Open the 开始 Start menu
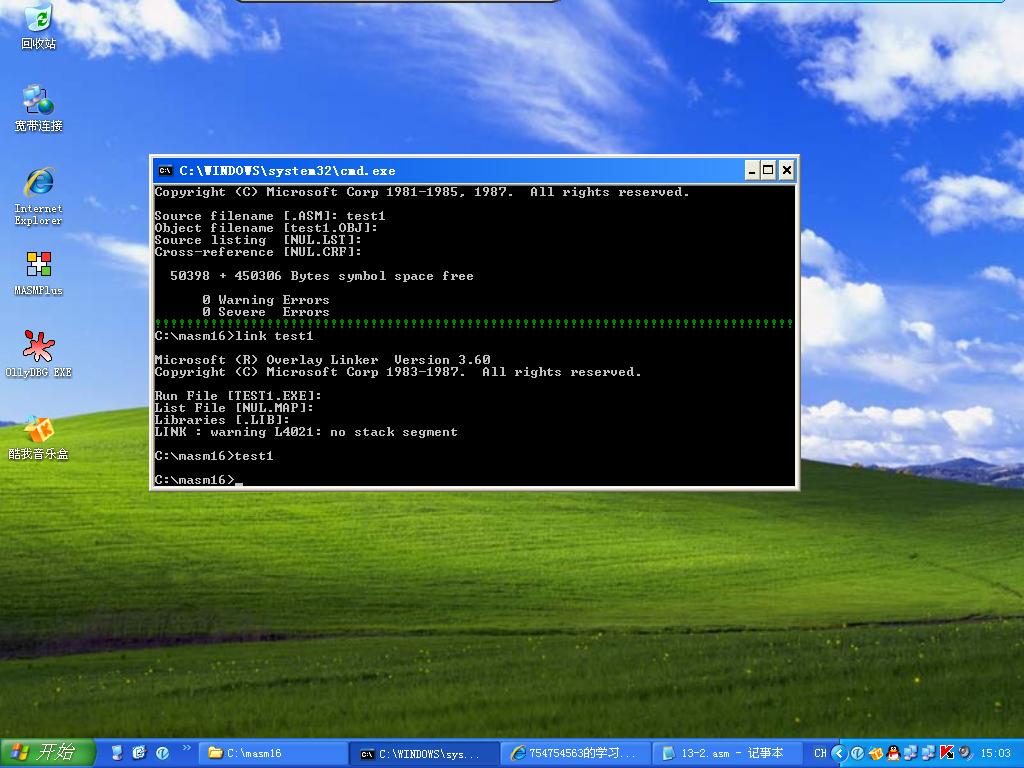 tap(47, 753)
